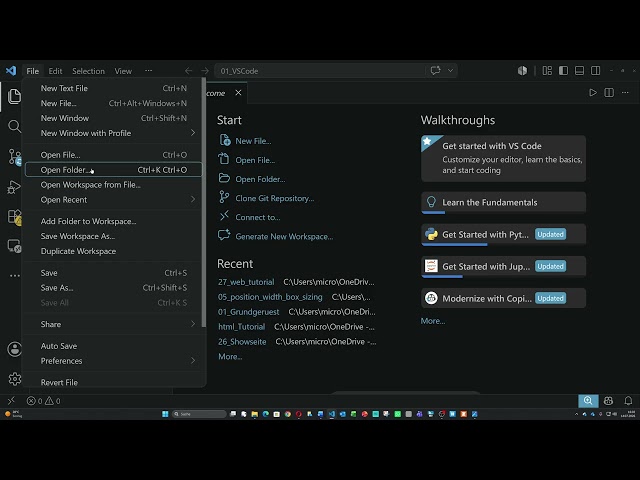Open the chat dropdown arrow in title bar

[x=450, y=71]
